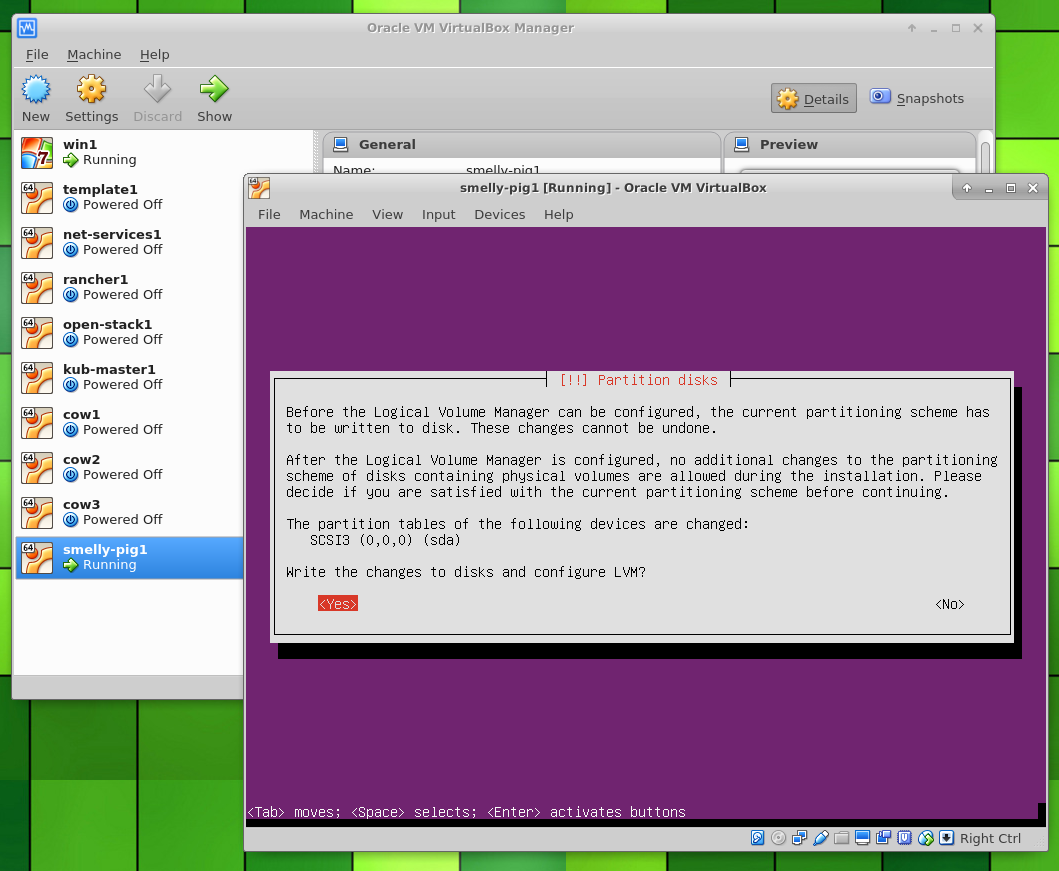Click cow2 VM OS icon

[36, 468]
